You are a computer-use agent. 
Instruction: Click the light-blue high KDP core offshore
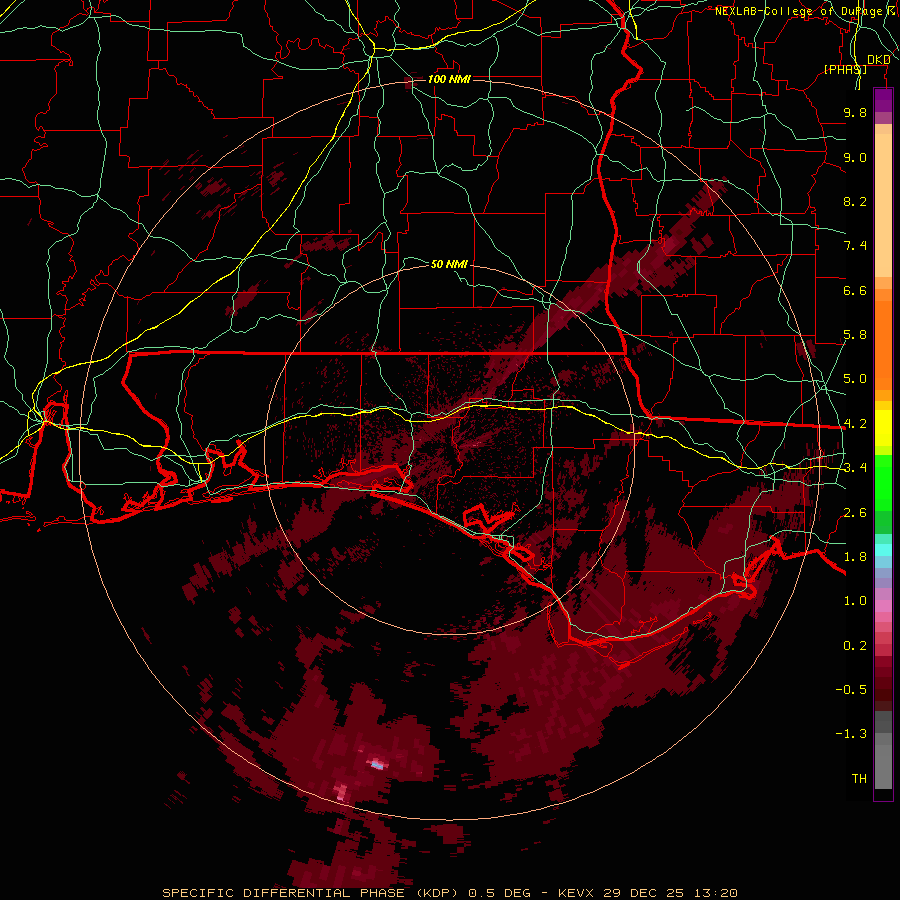point(377,765)
